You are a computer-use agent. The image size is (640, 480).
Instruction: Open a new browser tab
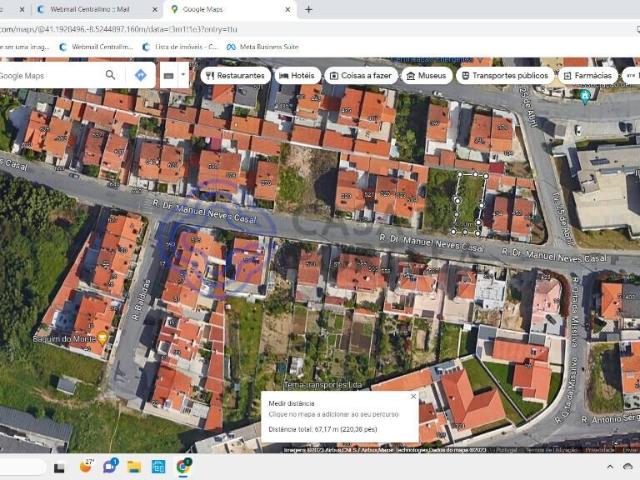pyautogui.click(x=309, y=9)
